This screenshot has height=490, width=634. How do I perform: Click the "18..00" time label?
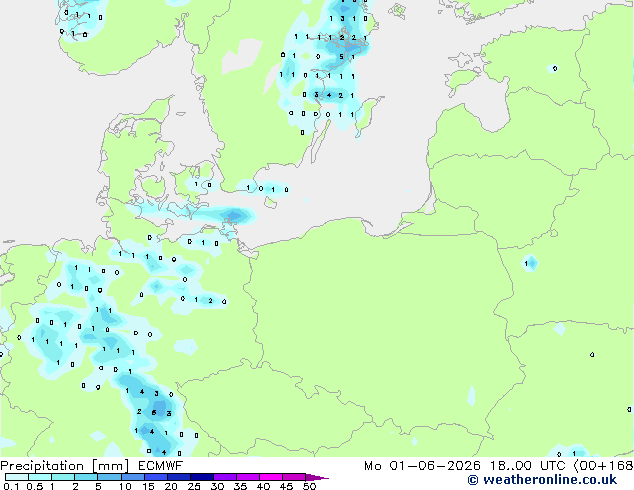click(510, 466)
